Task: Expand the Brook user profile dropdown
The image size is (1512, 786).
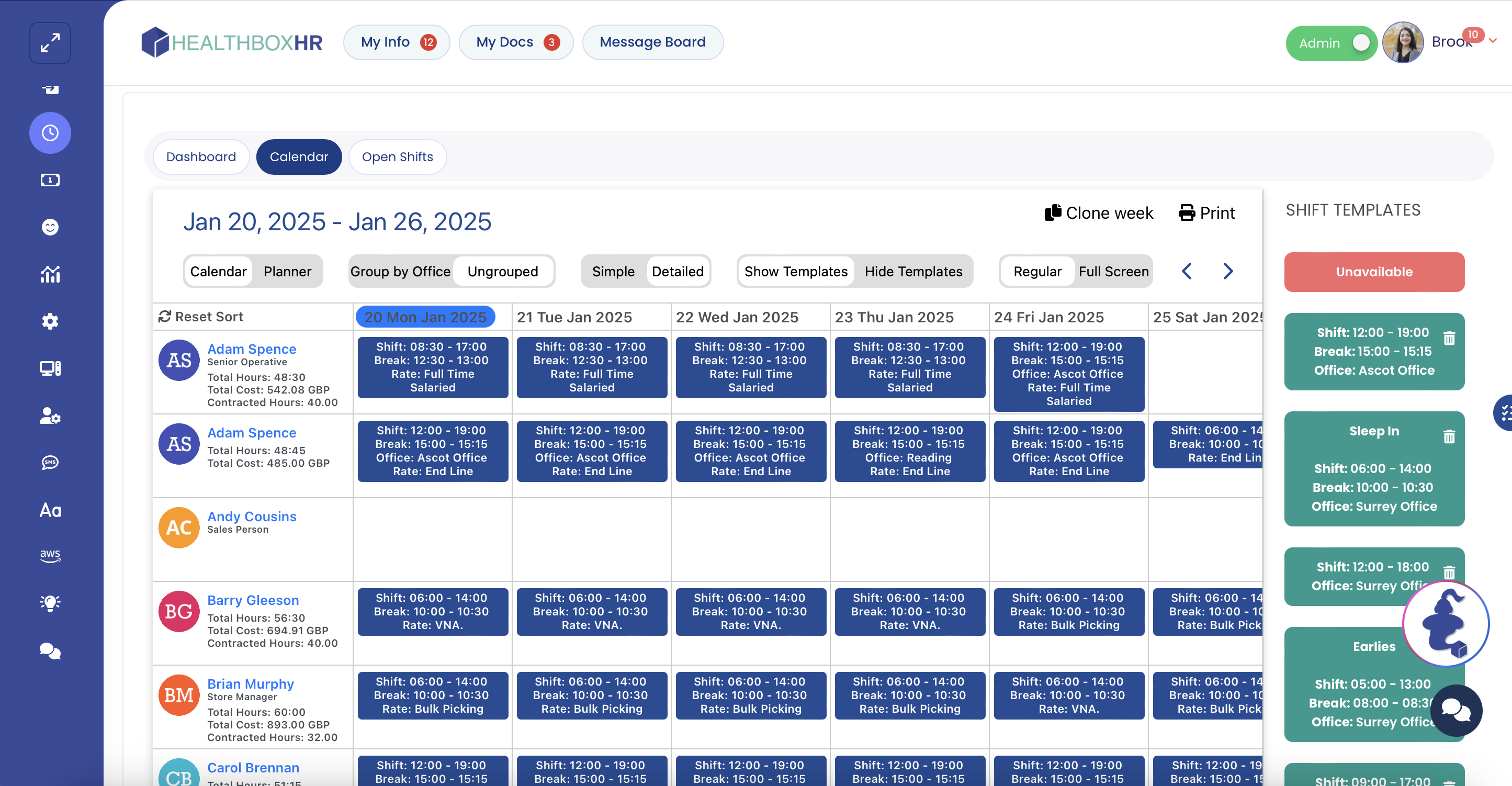Action: coord(1493,41)
